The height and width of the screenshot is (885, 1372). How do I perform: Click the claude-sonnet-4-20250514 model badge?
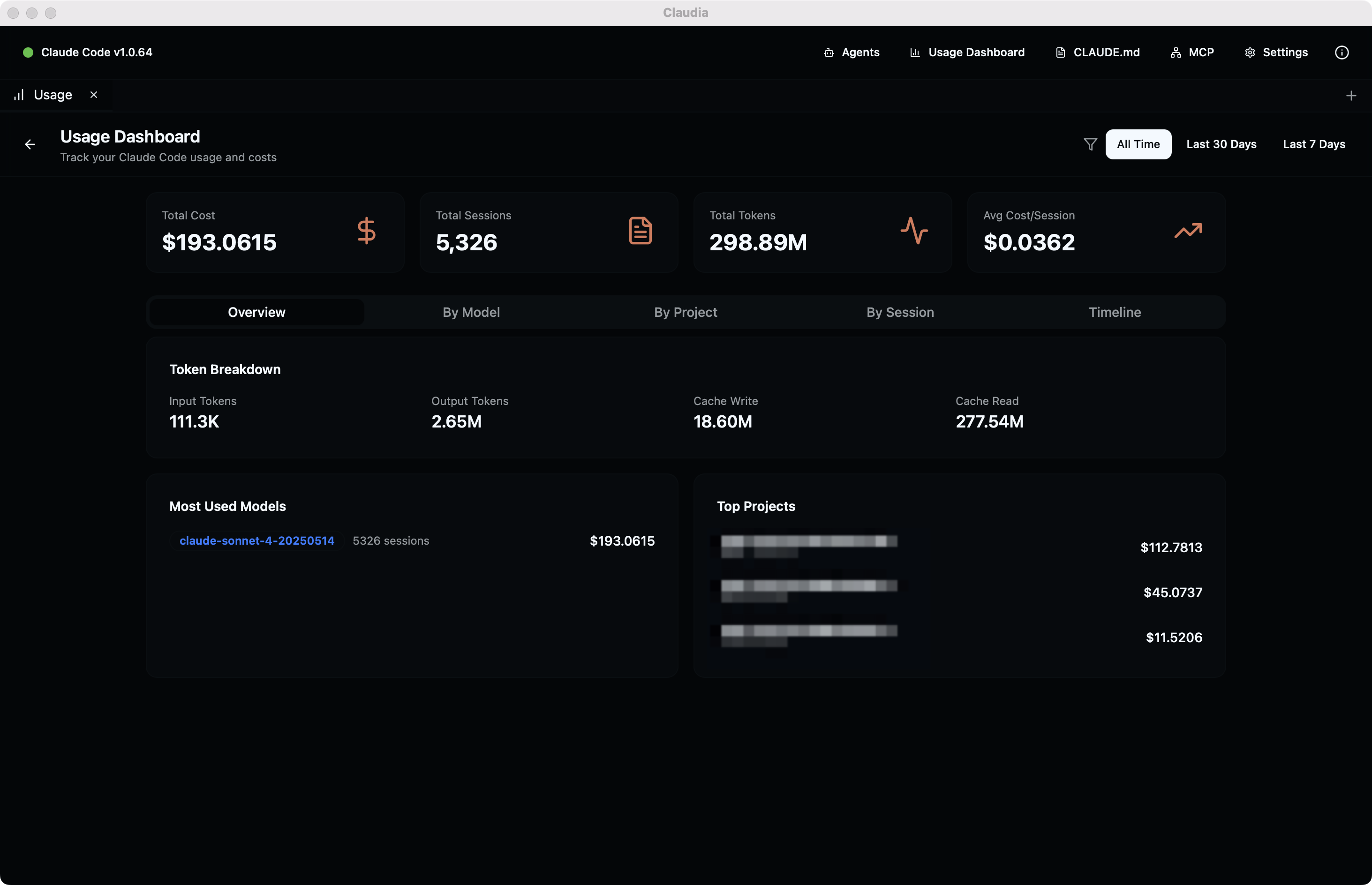(257, 541)
